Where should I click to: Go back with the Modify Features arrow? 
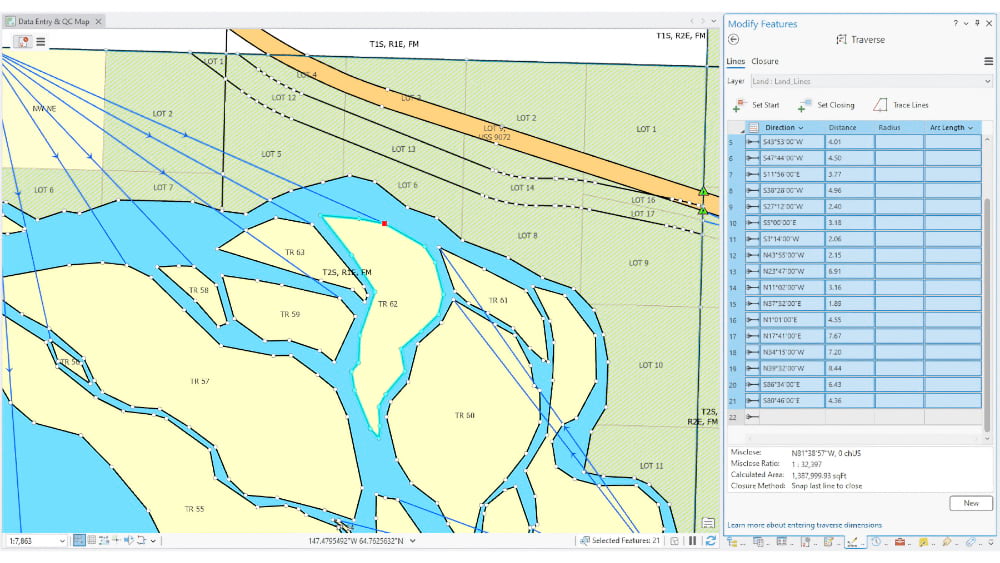click(733, 40)
